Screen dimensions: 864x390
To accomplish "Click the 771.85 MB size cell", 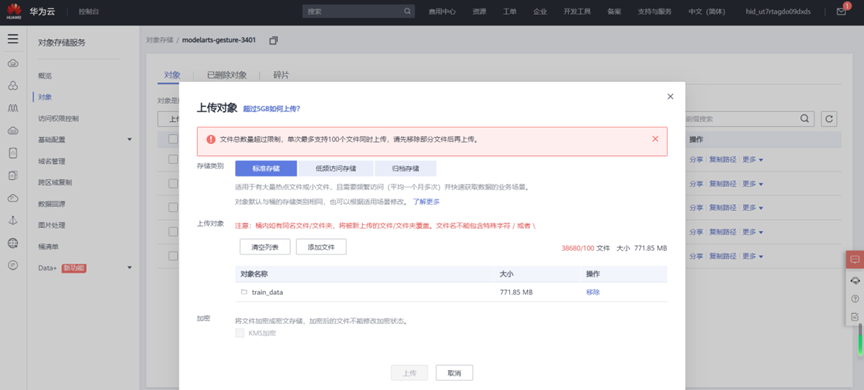I will [x=516, y=292].
